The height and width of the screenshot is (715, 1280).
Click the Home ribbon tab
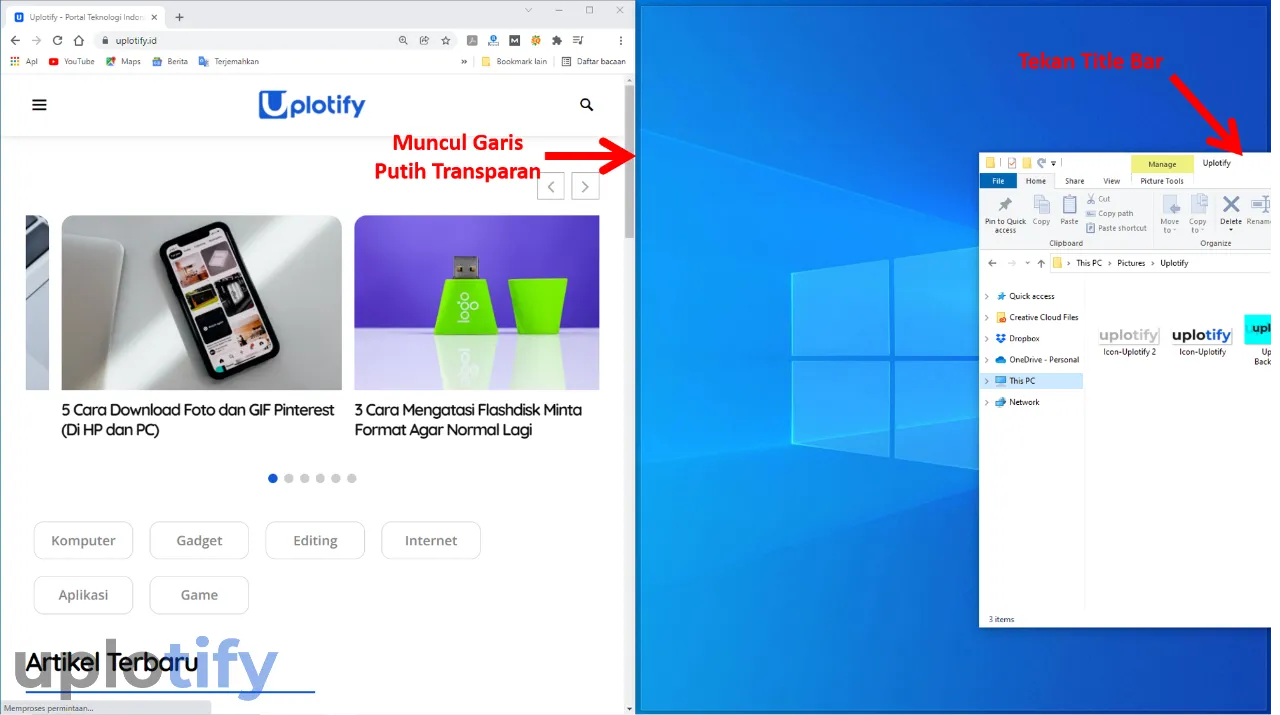click(1036, 181)
